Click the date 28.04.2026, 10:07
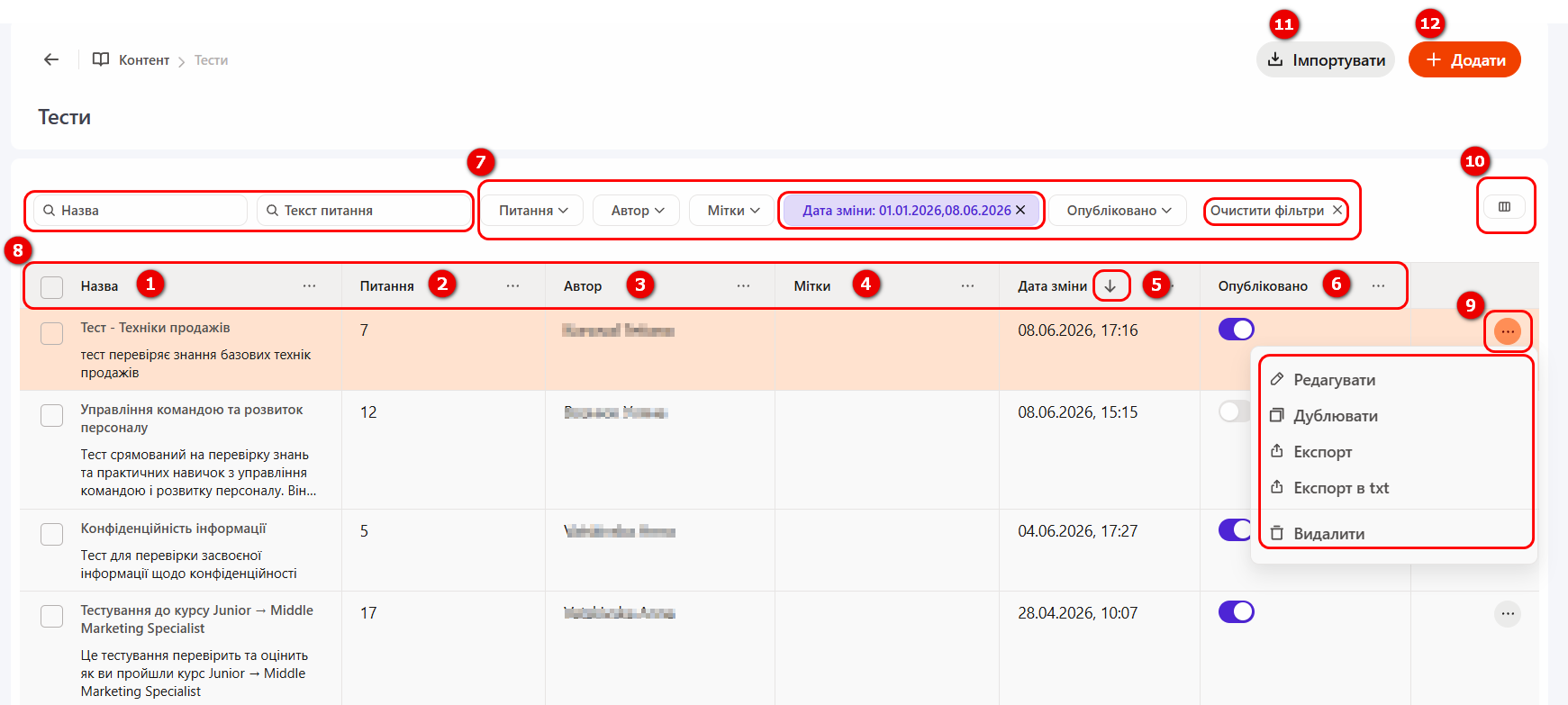Image resolution: width=1568 pixels, height=705 pixels. [x=1078, y=613]
